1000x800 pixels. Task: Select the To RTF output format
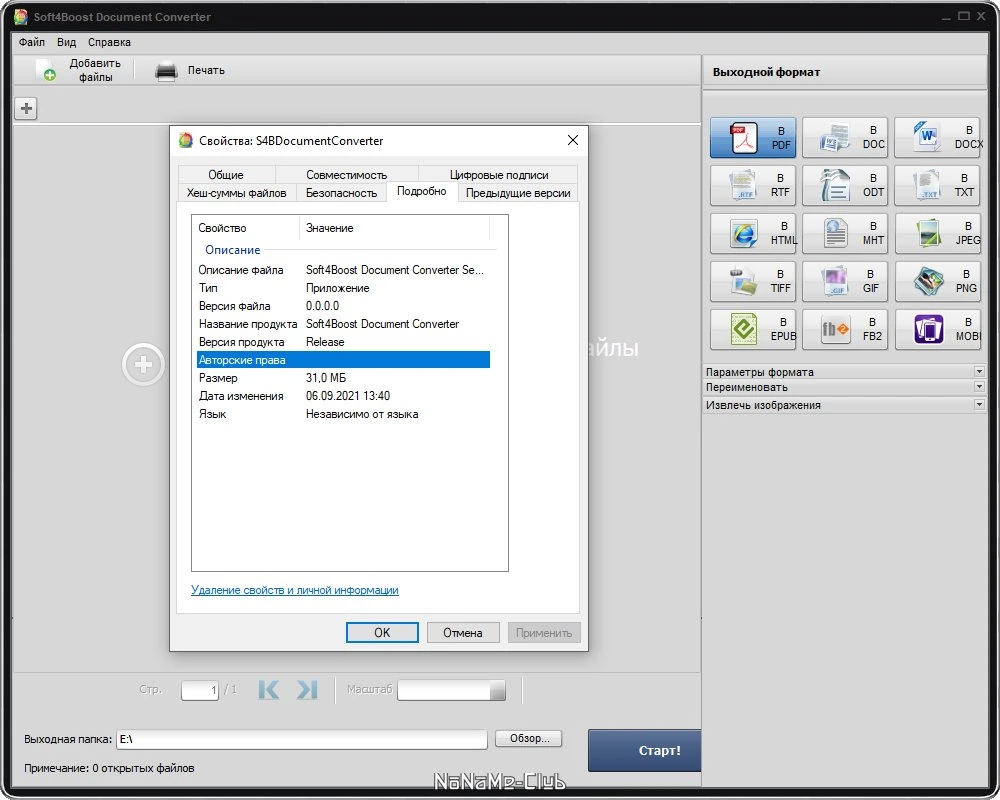tap(753, 185)
